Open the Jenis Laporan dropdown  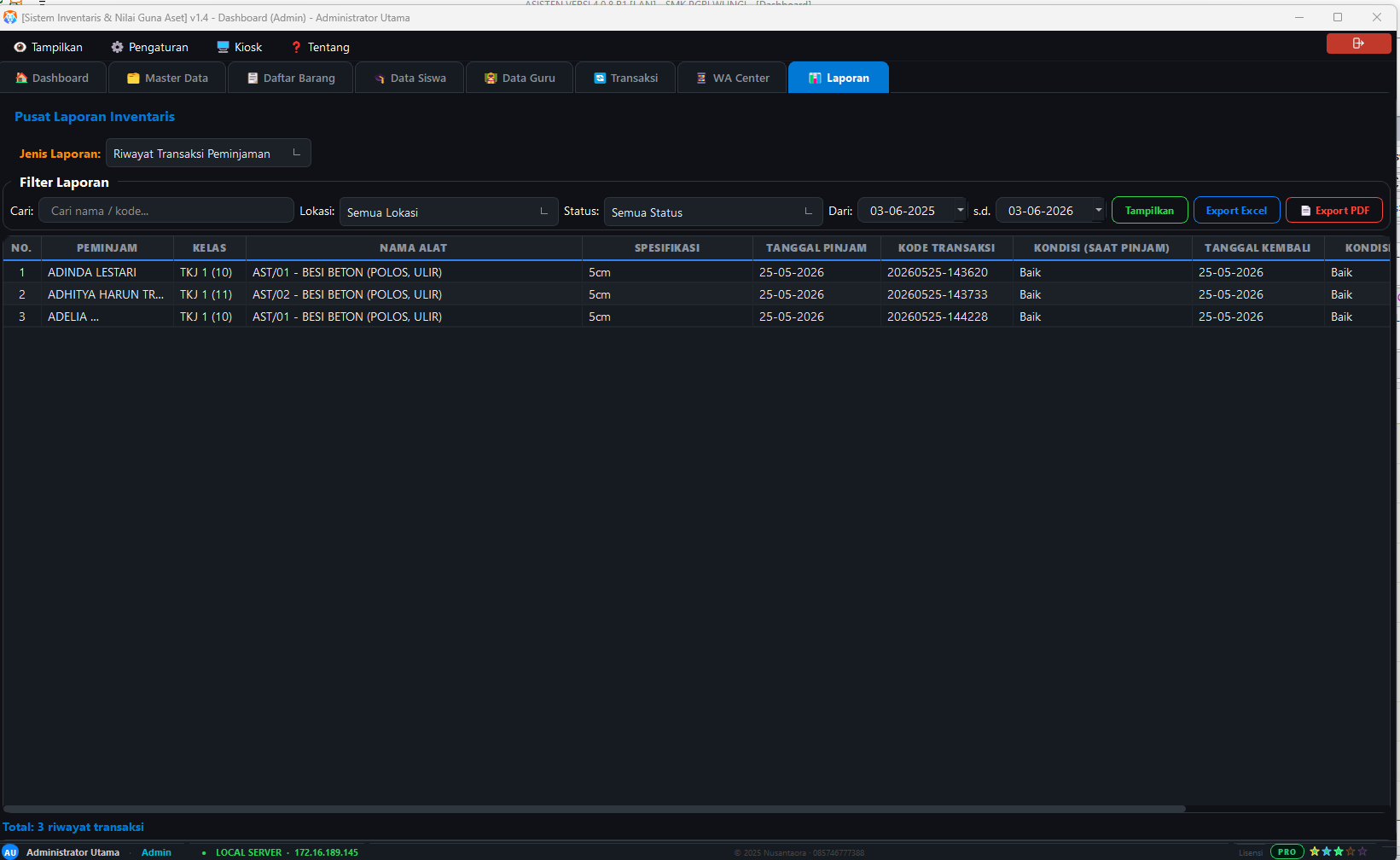click(208, 154)
